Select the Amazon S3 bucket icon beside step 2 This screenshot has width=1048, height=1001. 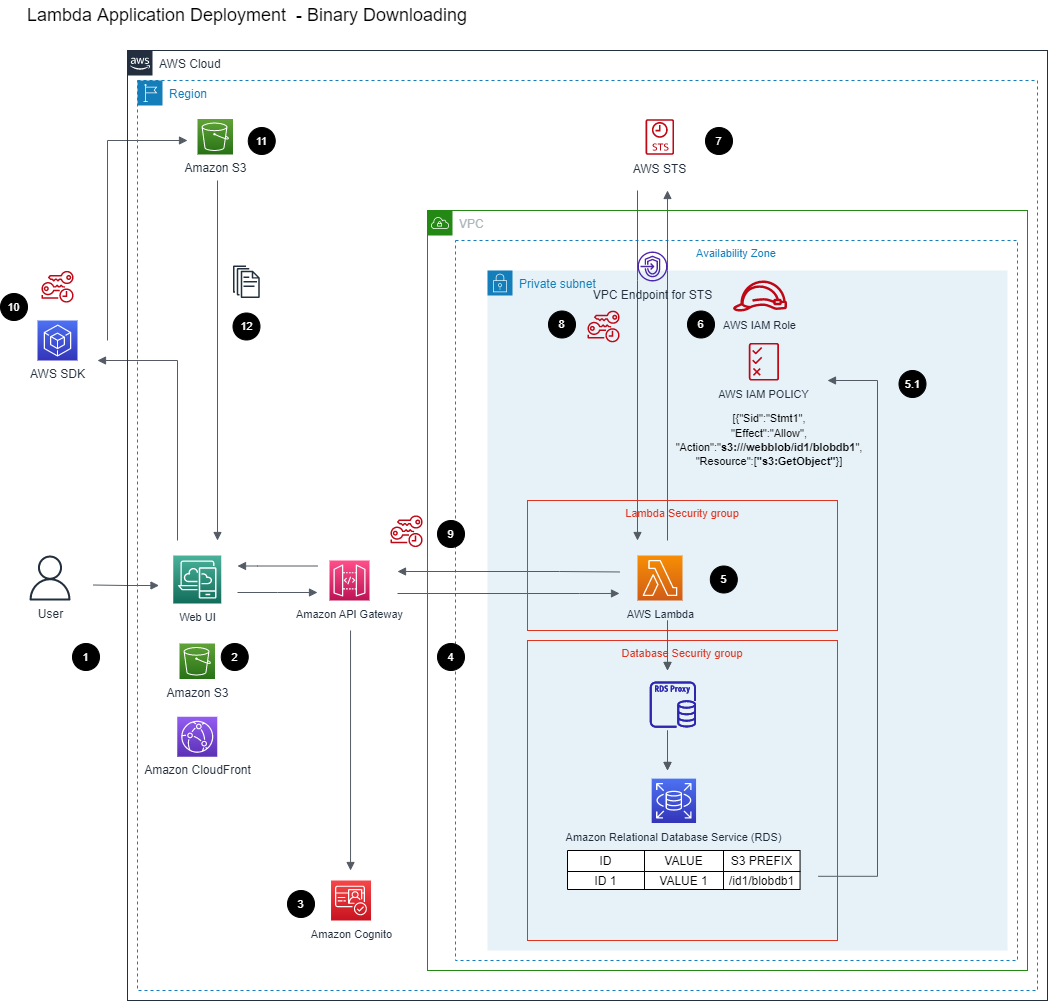(197, 661)
